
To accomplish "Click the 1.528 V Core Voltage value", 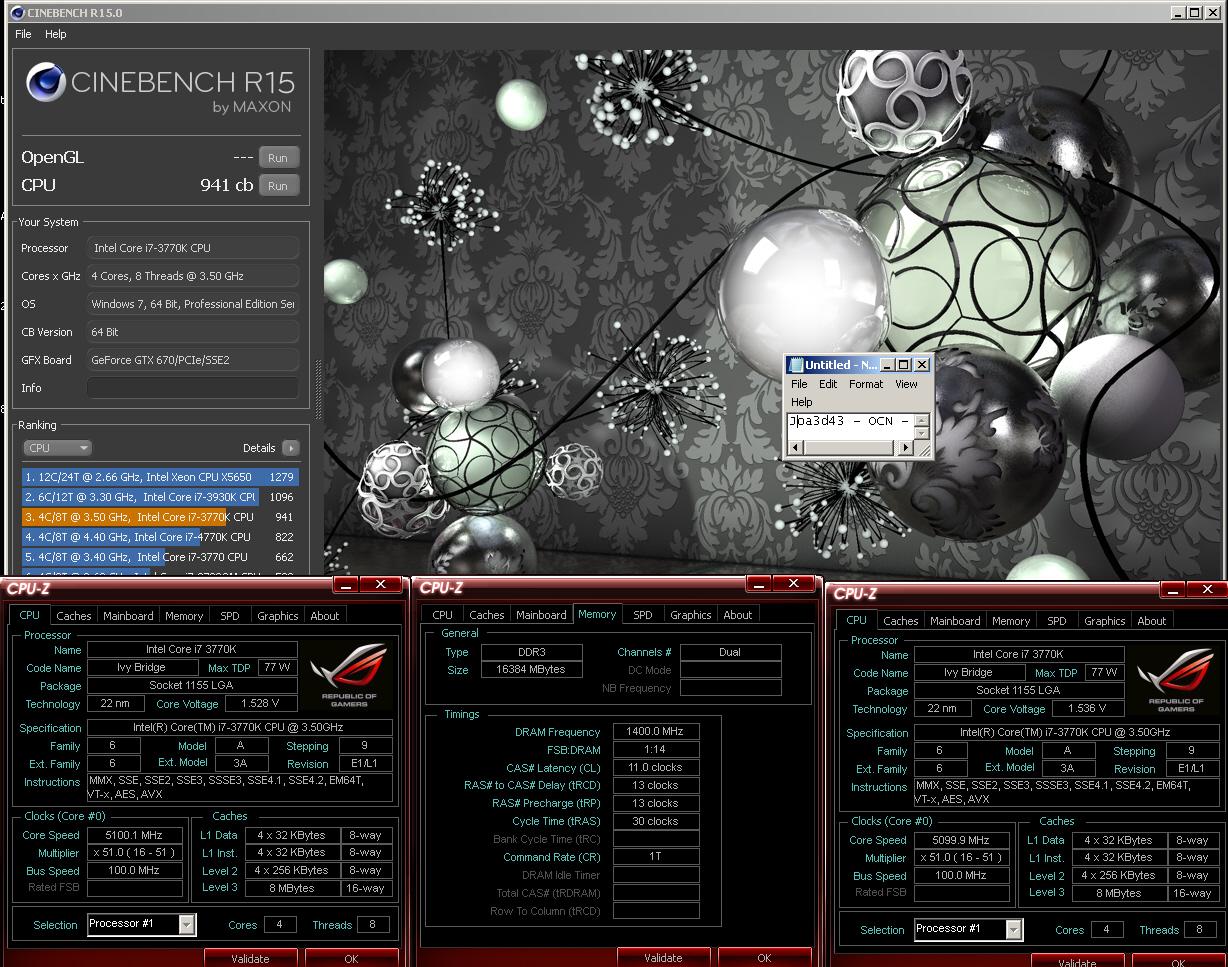I will pos(260,704).
